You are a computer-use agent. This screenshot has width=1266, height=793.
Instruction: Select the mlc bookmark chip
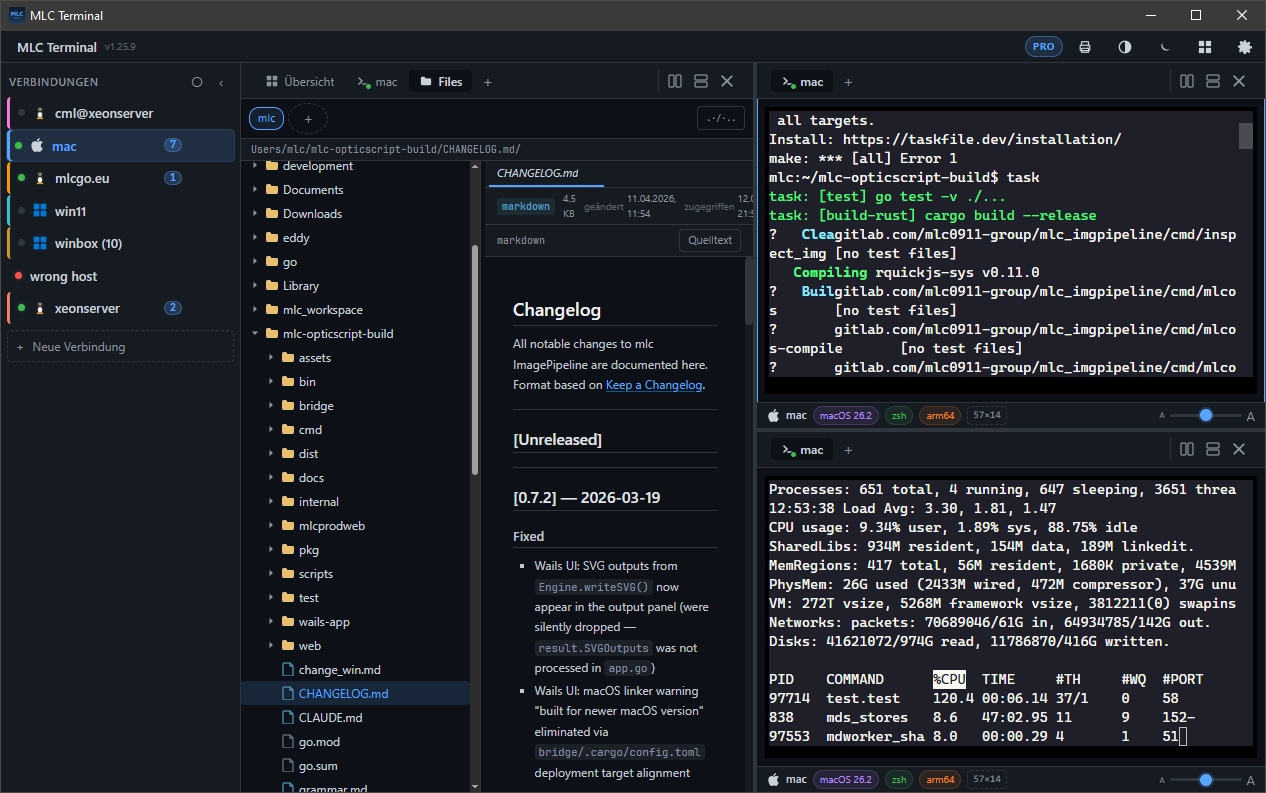[266, 119]
